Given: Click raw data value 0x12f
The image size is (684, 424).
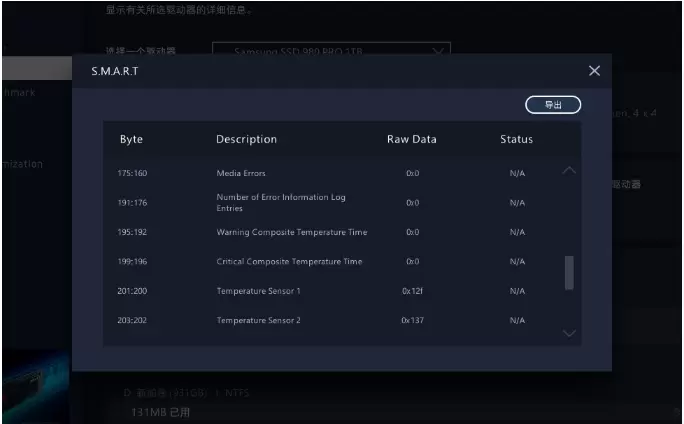Looking at the screenshot, I should click(x=412, y=291).
